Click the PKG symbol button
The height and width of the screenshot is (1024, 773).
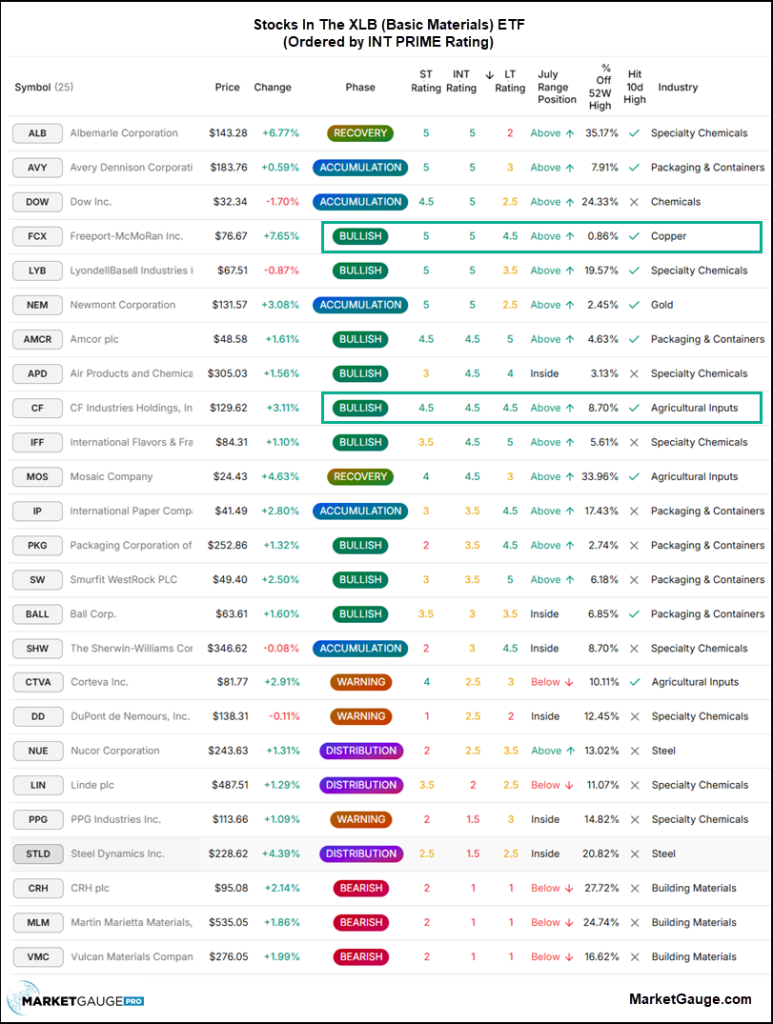pos(37,545)
